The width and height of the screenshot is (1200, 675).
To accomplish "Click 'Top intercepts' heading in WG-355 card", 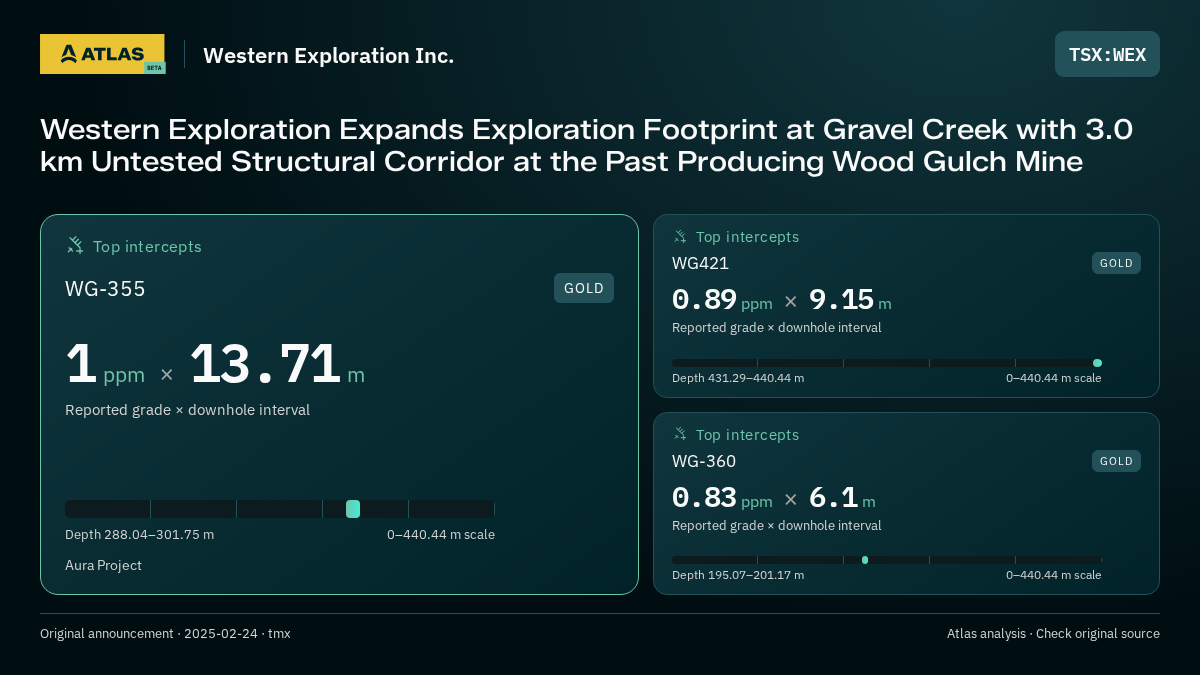I will [x=147, y=246].
